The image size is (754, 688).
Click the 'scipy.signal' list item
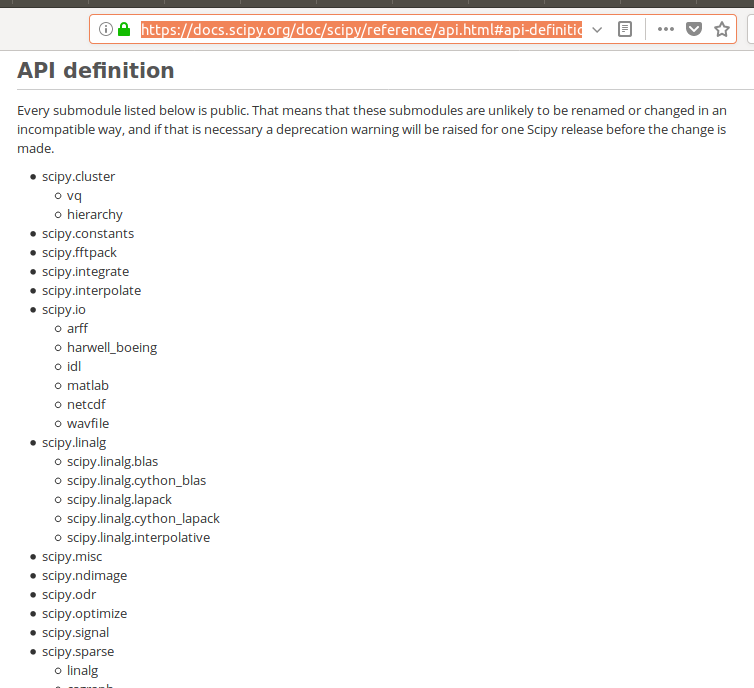pos(75,633)
